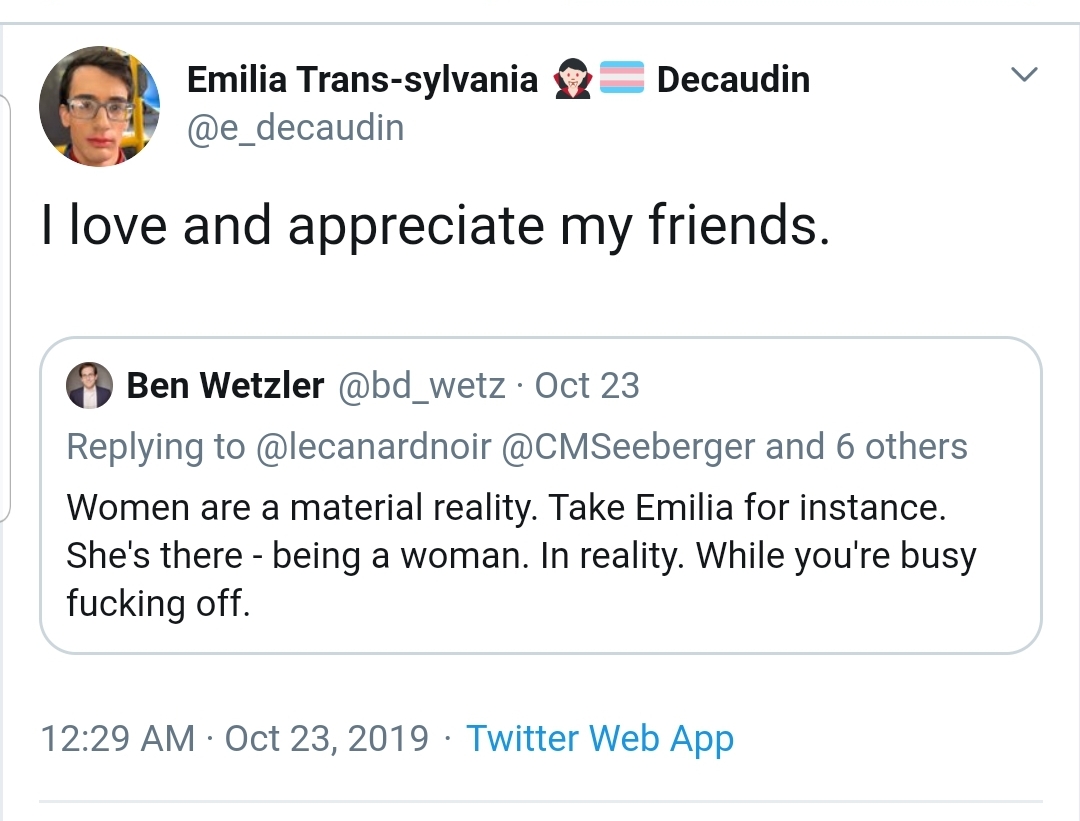
Task: Open the @e_decaudin handle link
Action: click(296, 127)
